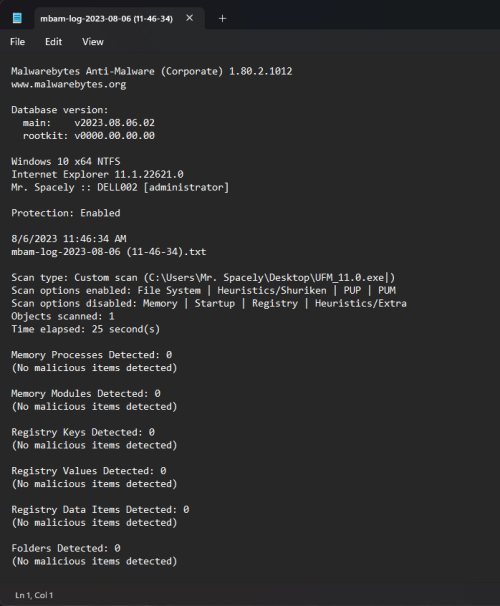Click the rootkit: v0000.00.00.00 line

pos(88,136)
